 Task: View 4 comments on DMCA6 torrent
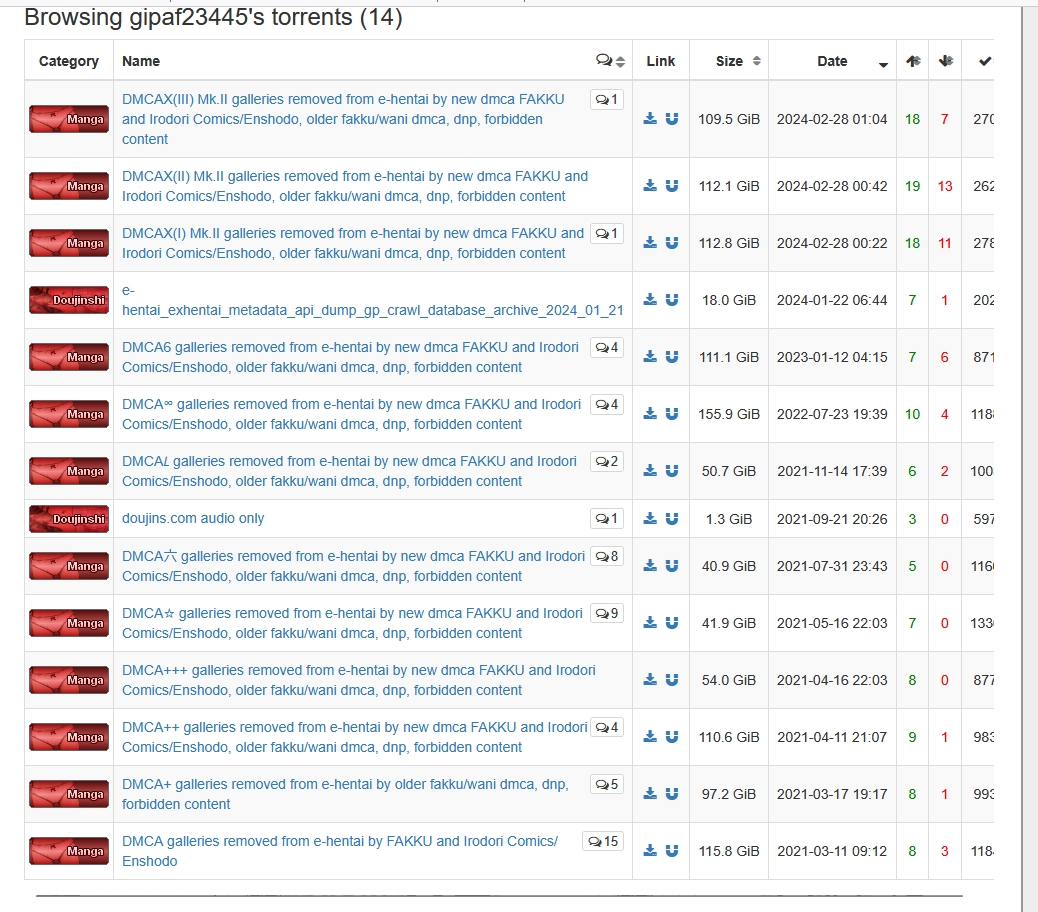click(x=607, y=347)
